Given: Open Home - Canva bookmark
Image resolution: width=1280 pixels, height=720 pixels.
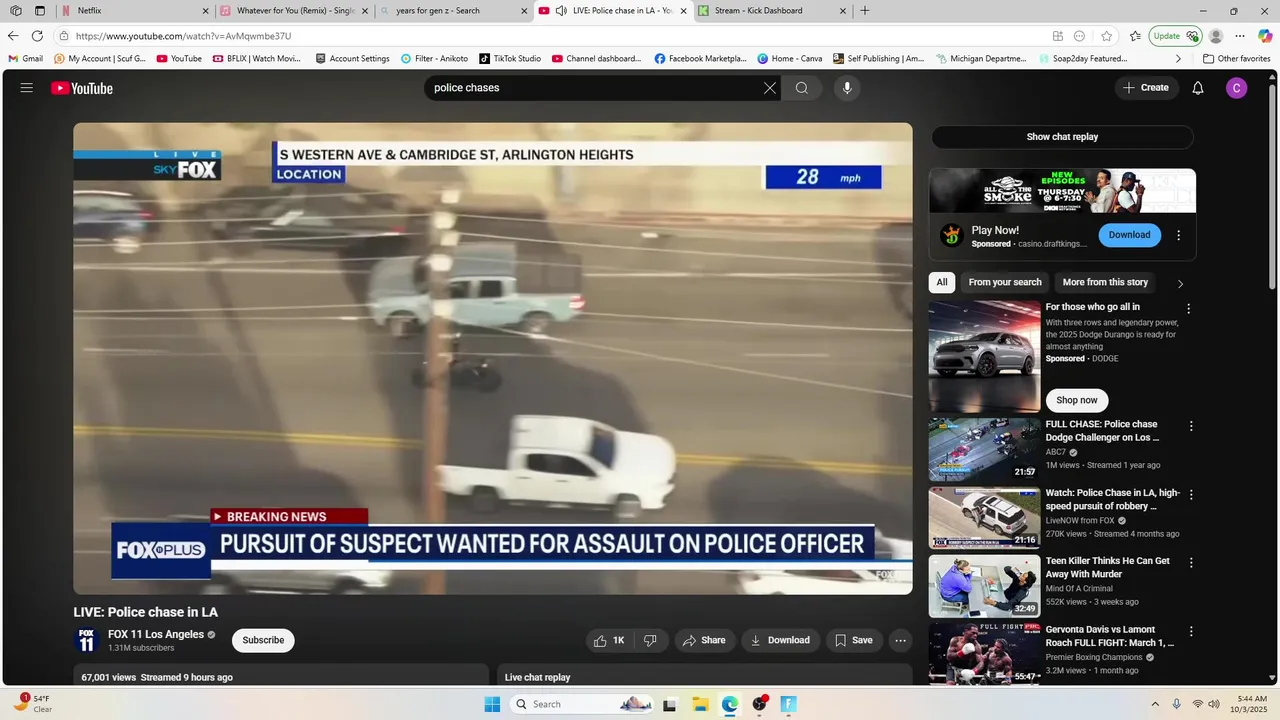Looking at the screenshot, I should point(790,59).
